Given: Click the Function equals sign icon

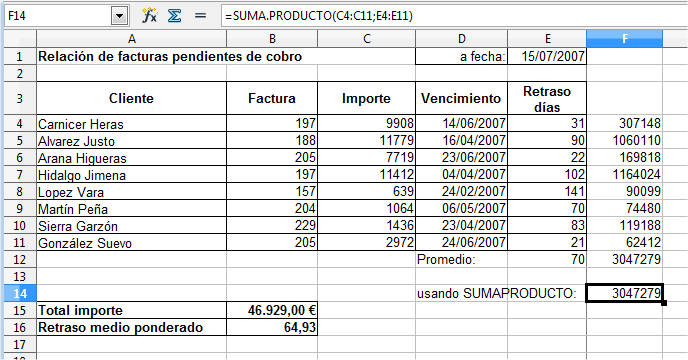Looking at the screenshot, I should (200, 16).
